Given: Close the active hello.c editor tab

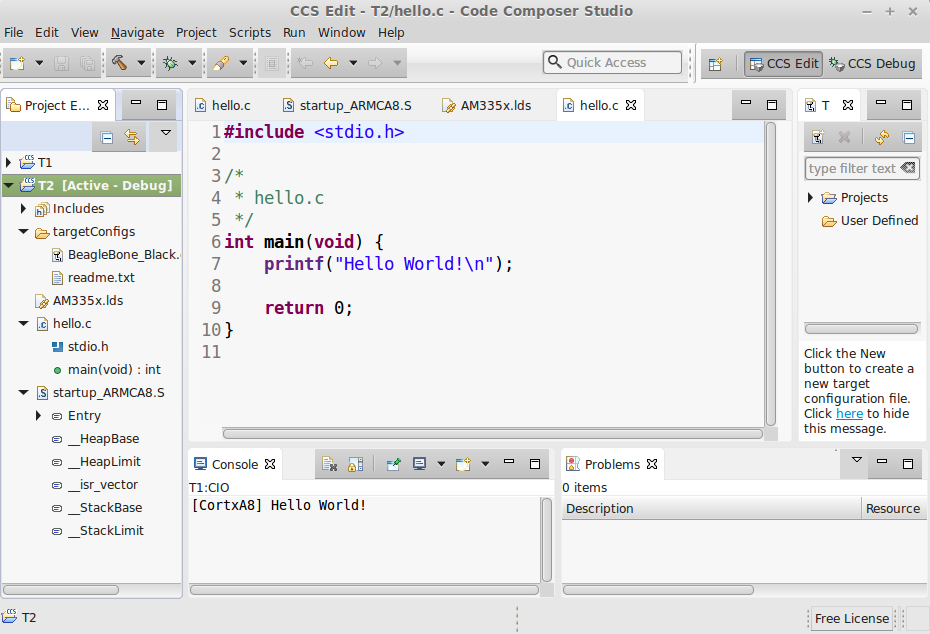Looking at the screenshot, I should [631, 105].
